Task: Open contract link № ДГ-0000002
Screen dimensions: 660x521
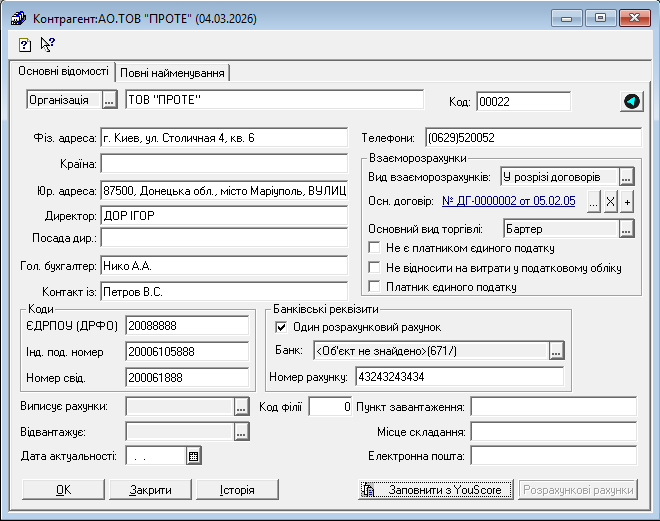Action: (508, 202)
